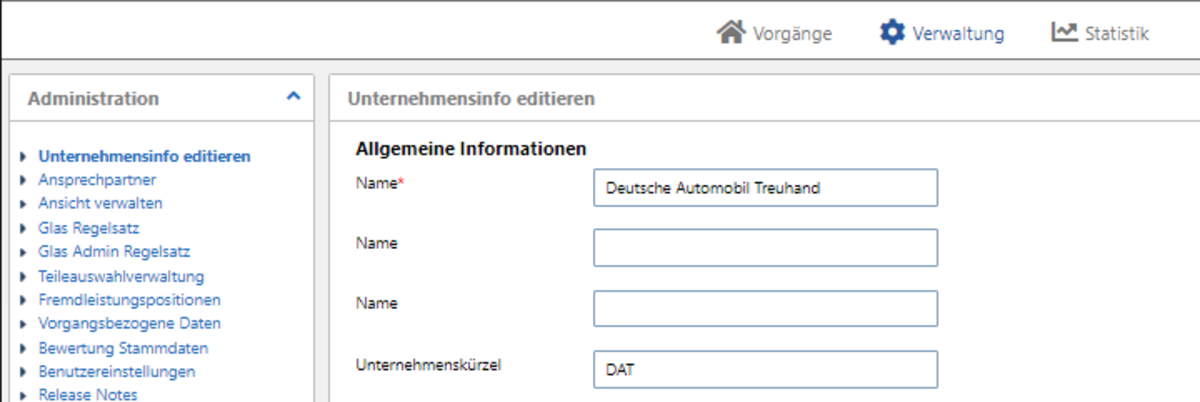Open the Ansprechpartner link
This screenshot has height=402, width=1200.
(97, 180)
